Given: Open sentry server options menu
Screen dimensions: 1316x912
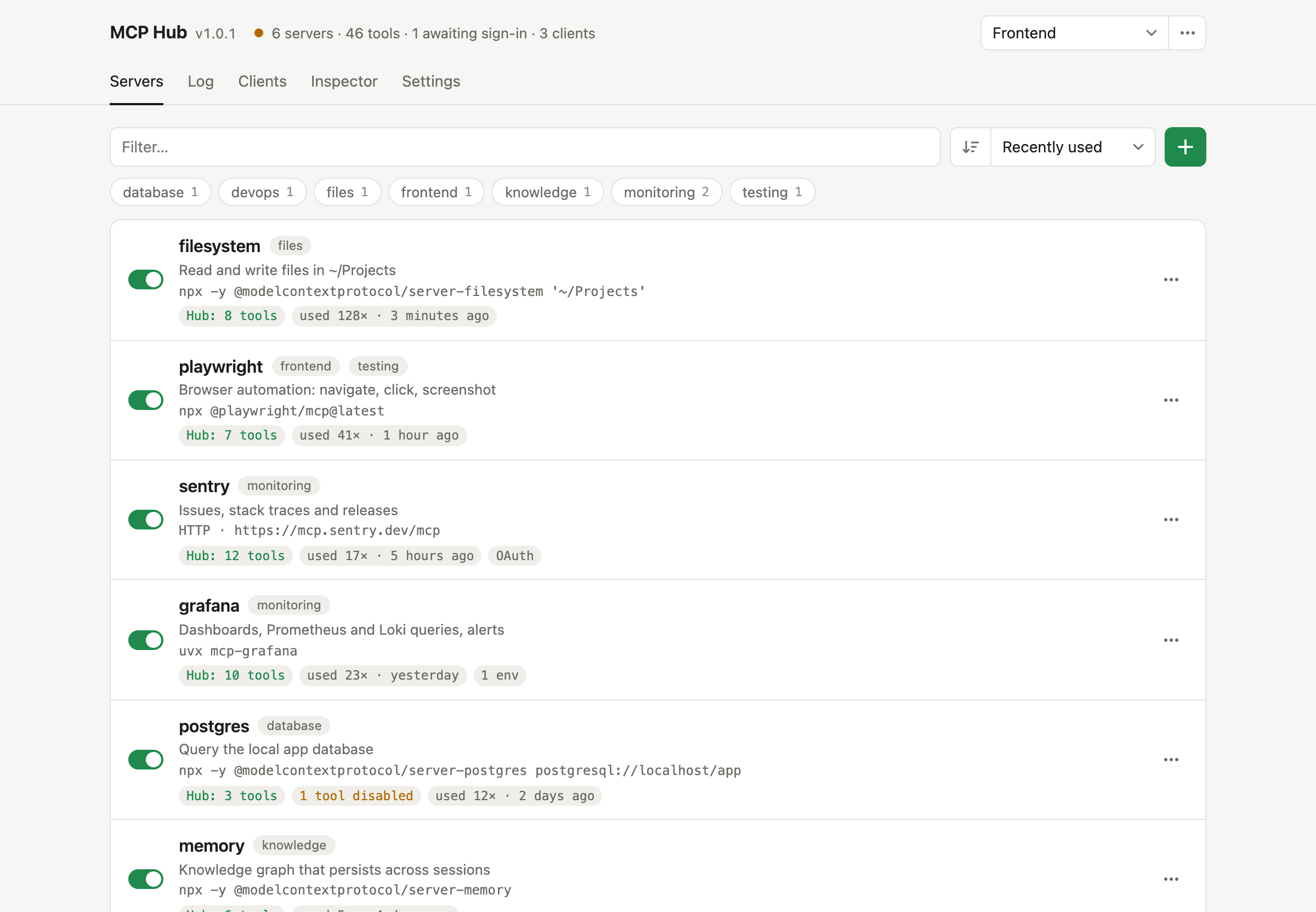Looking at the screenshot, I should coord(1171,520).
